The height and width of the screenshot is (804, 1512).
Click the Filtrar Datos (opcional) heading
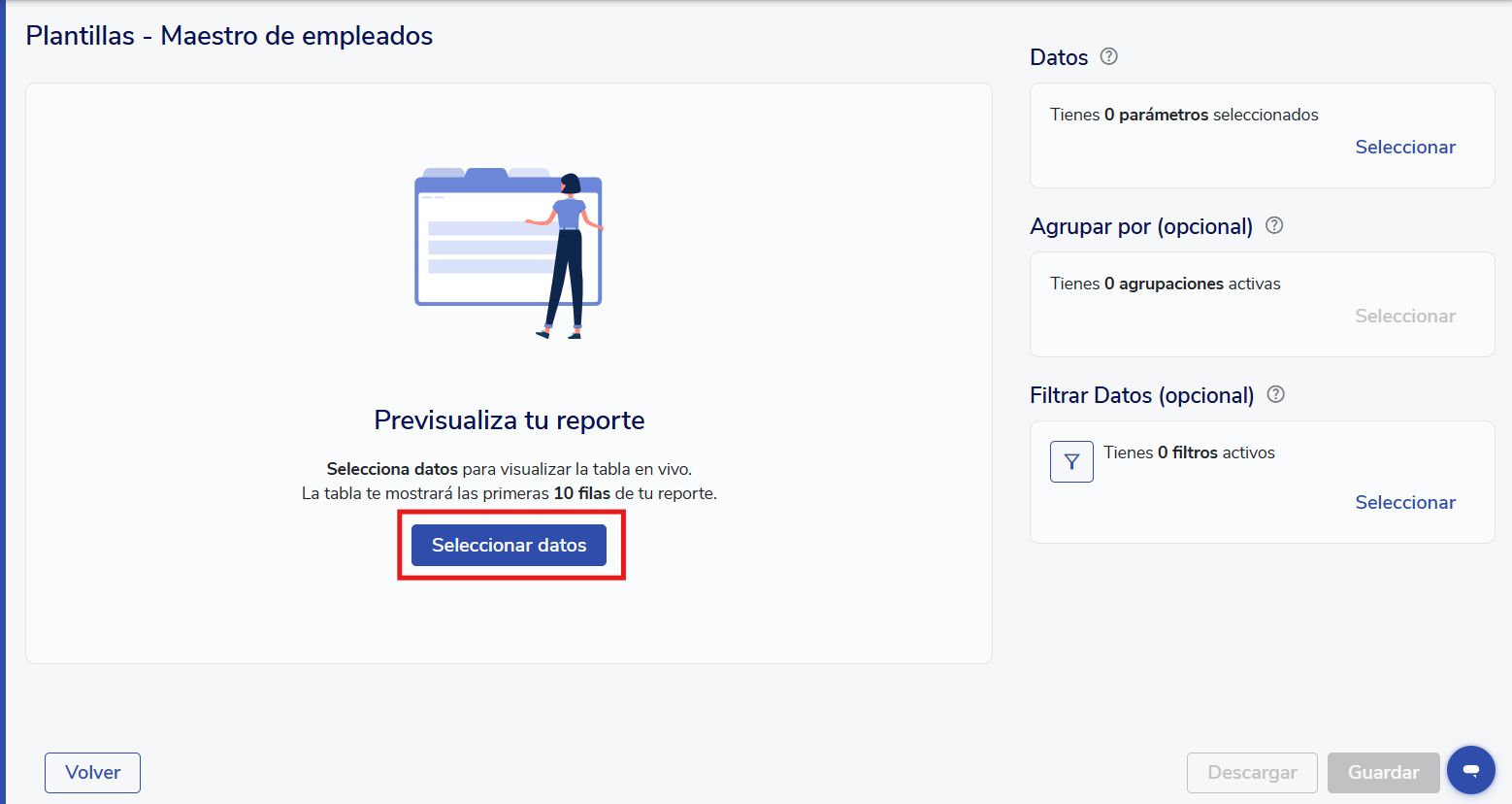tap(1141, 395)
